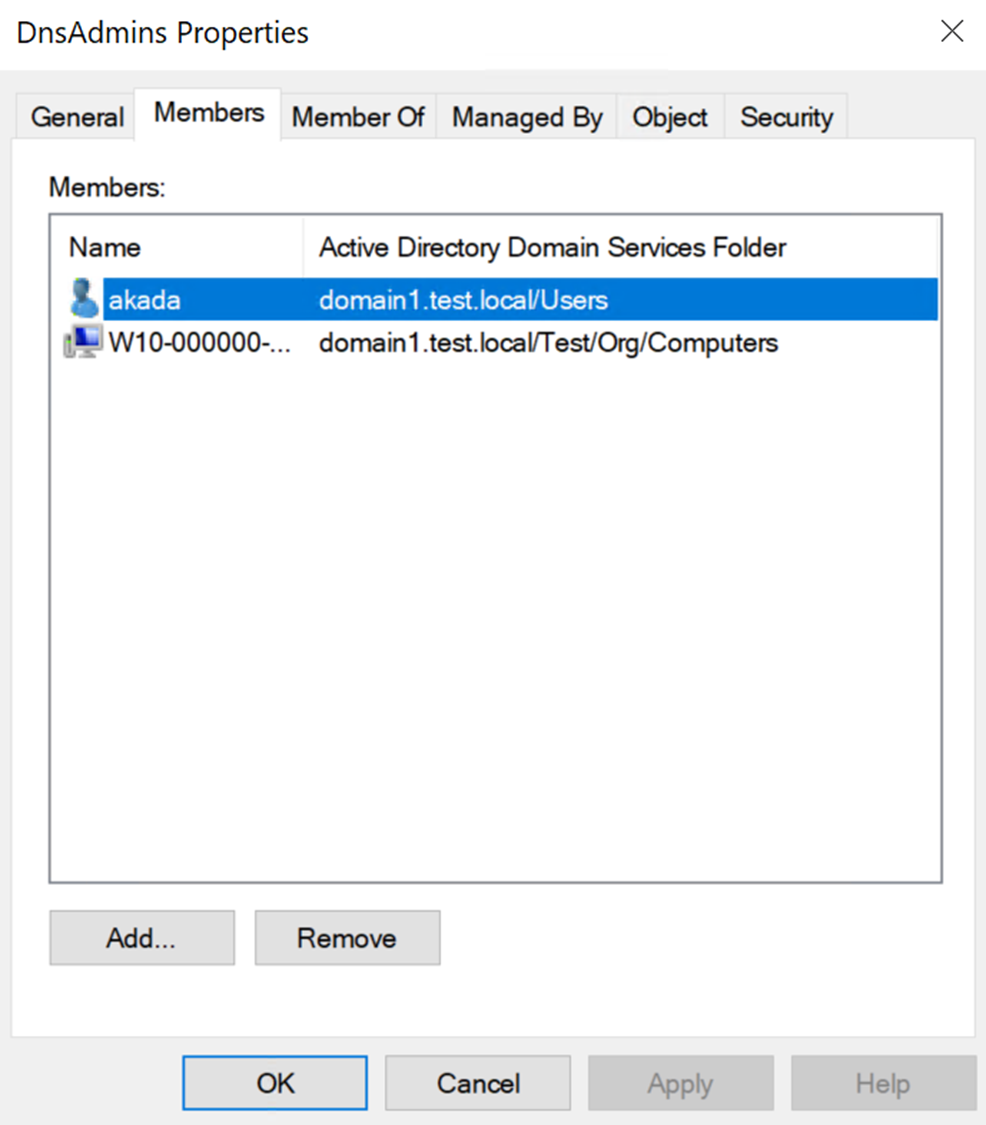Click the Active Directory Domain Services Folder header
The width and height of the screenshot is (986, 1125).
552,247
